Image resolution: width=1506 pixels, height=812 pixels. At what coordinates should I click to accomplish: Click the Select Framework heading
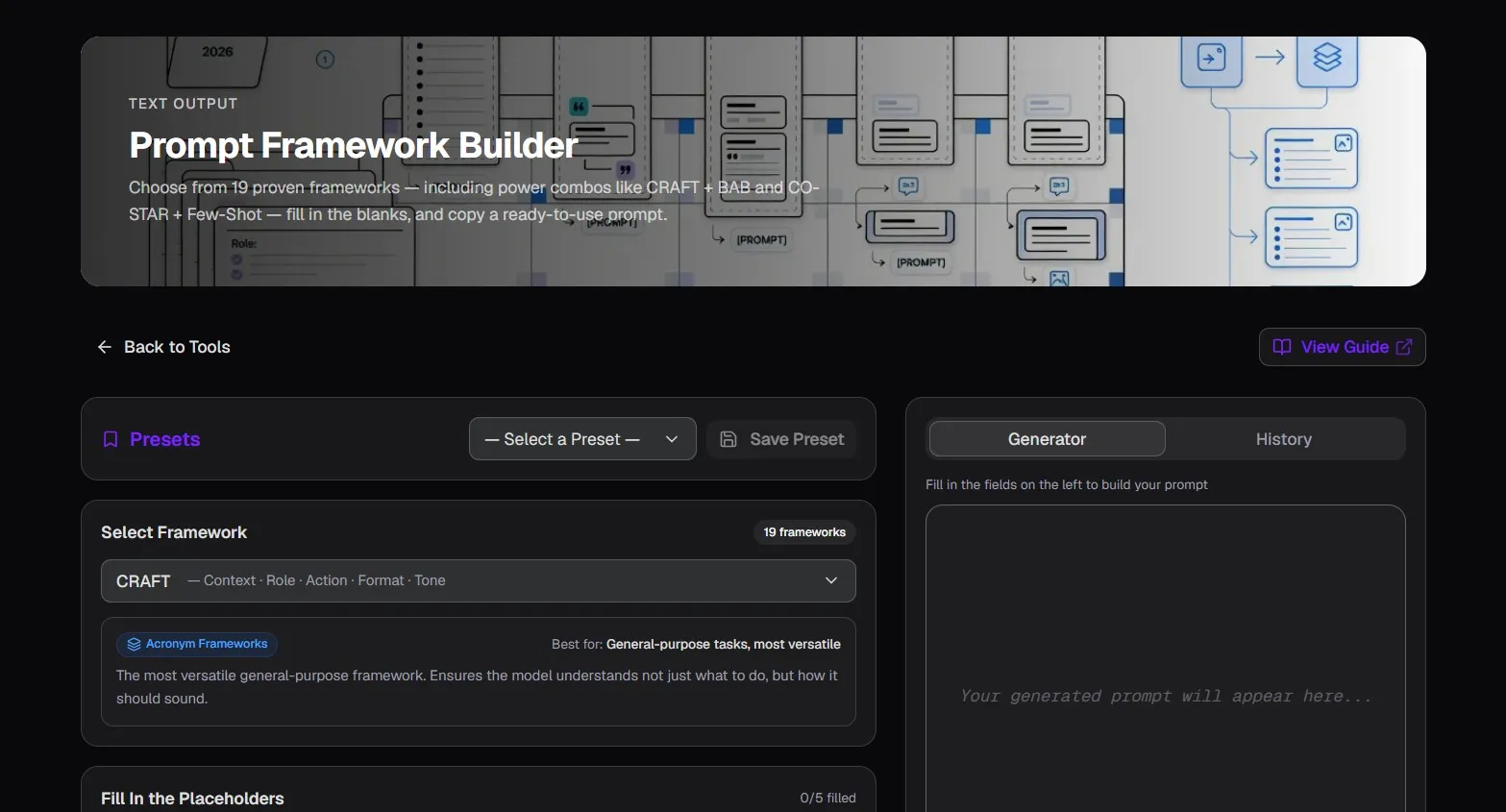tap(174, 532)
